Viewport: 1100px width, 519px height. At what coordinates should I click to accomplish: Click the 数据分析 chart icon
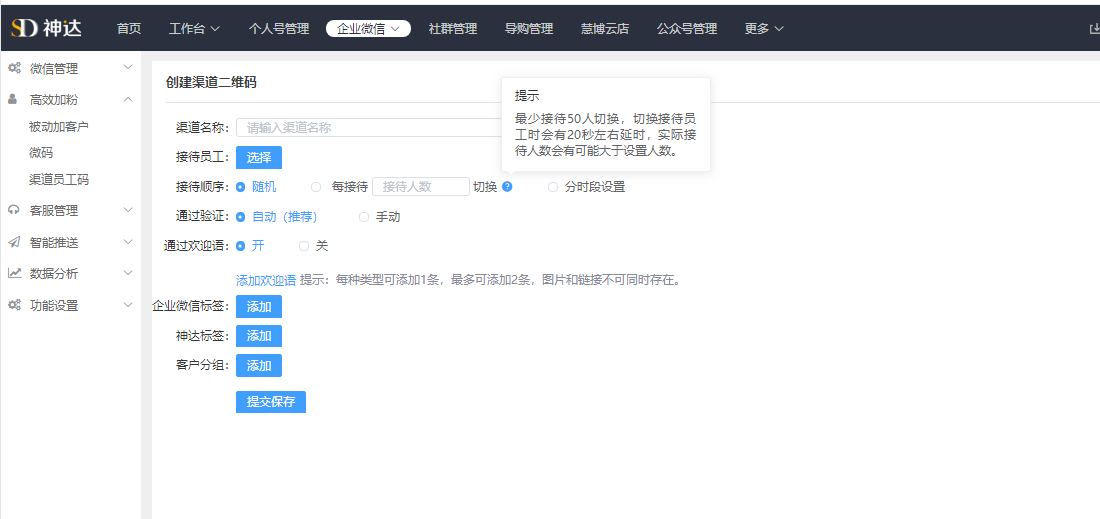[14, 273]
